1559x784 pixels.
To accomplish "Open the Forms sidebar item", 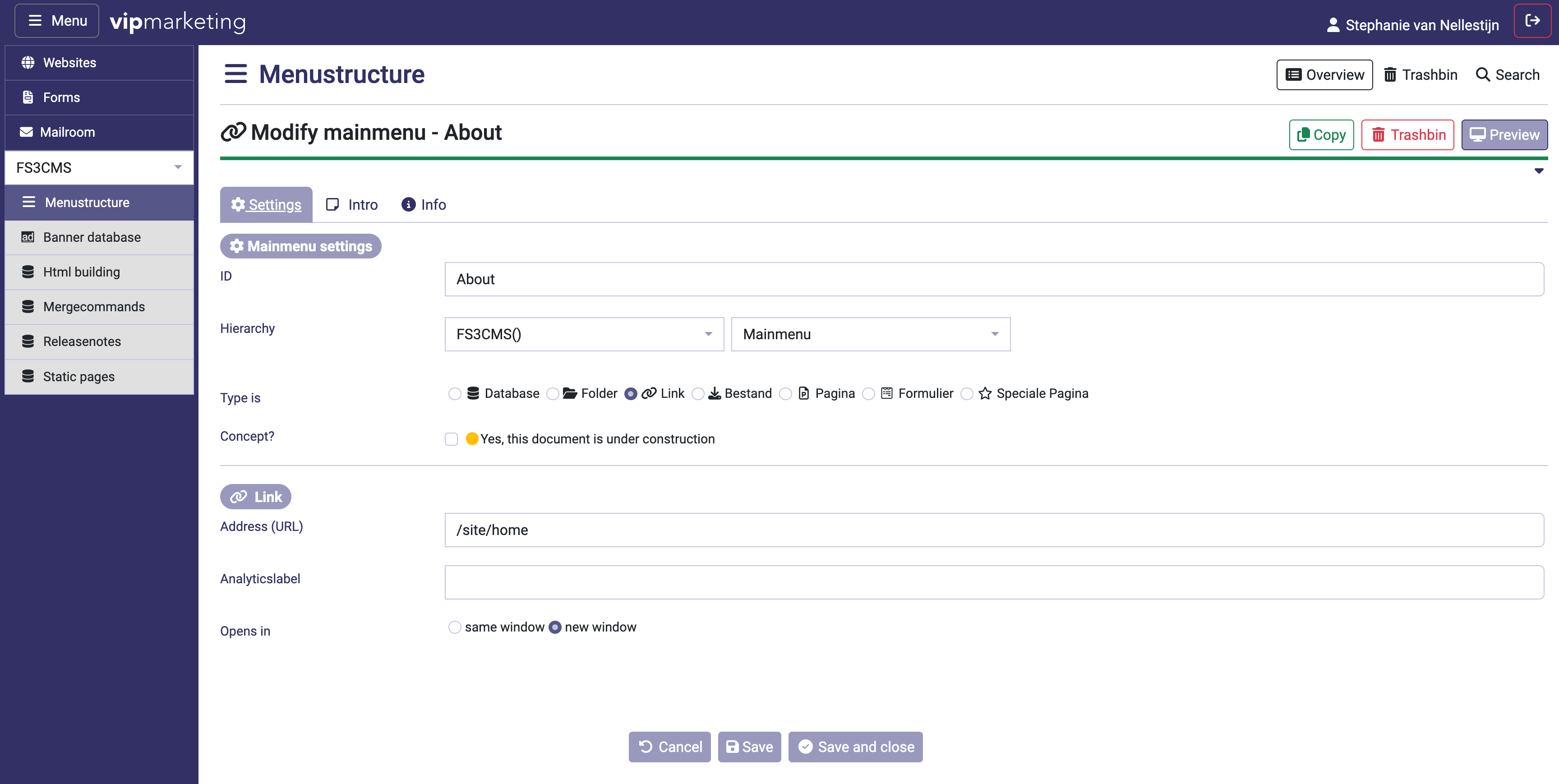I will (x=99, y=97).
